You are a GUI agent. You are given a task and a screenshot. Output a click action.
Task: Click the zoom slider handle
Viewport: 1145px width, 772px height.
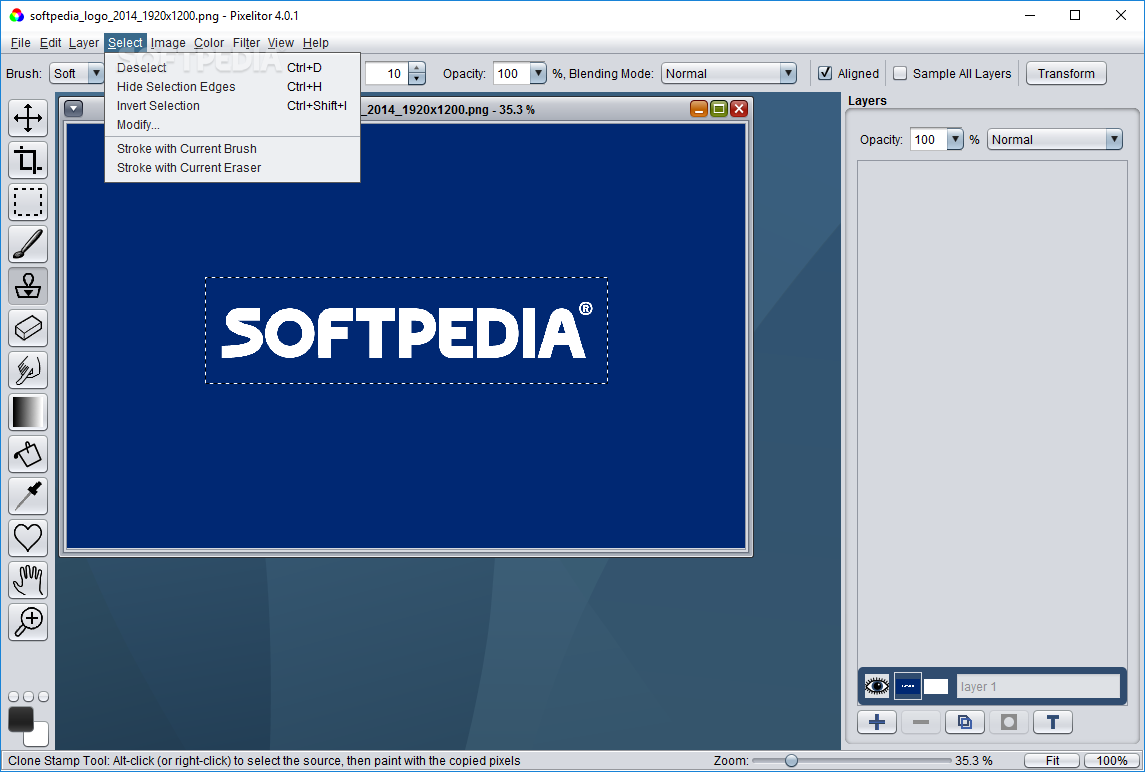(791, 760)
